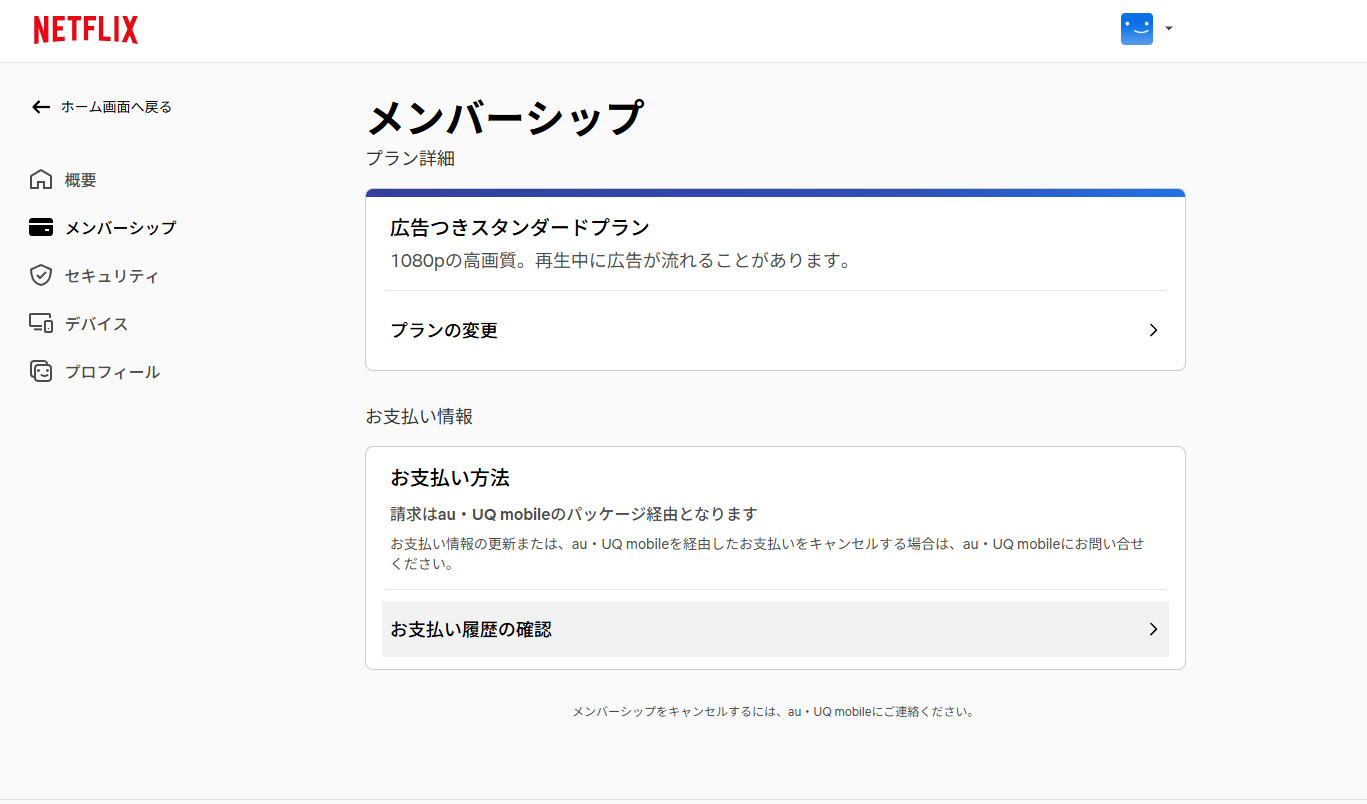Select メンバーシップ in the sidebar
This screenshot has height=804, width=1367.
pyautogui.click(x=120, y=227)
